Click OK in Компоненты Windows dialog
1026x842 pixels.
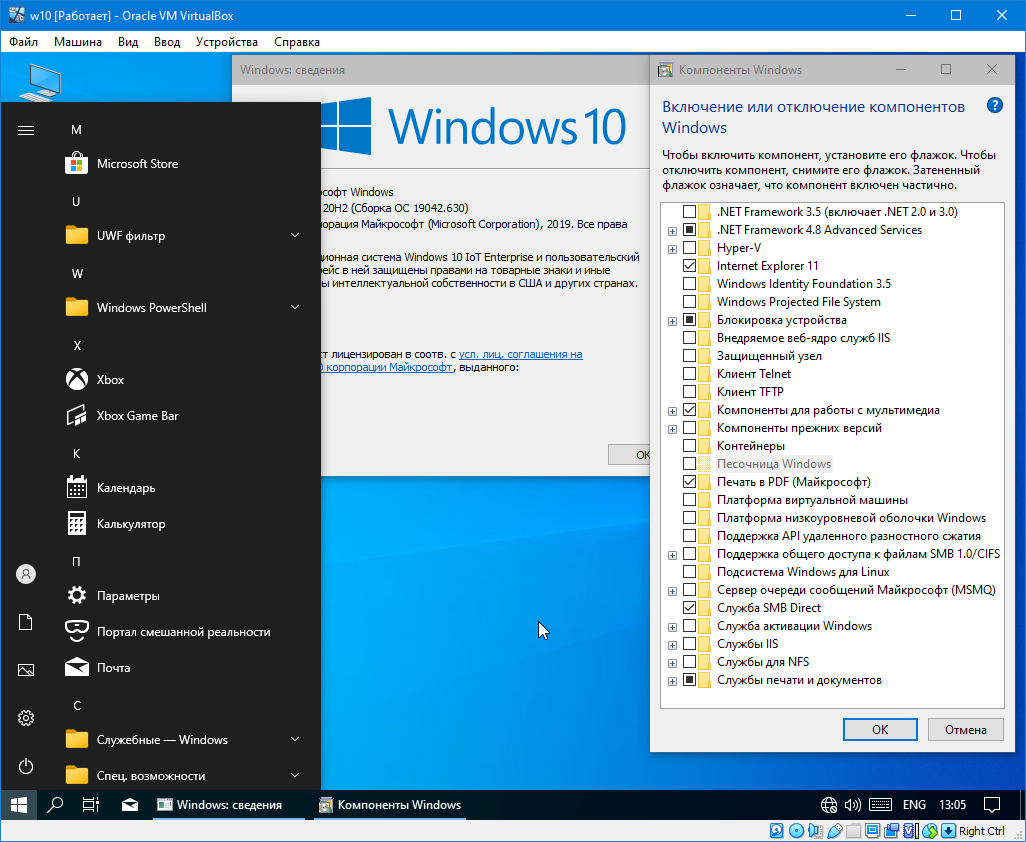[x=880, y=729]
